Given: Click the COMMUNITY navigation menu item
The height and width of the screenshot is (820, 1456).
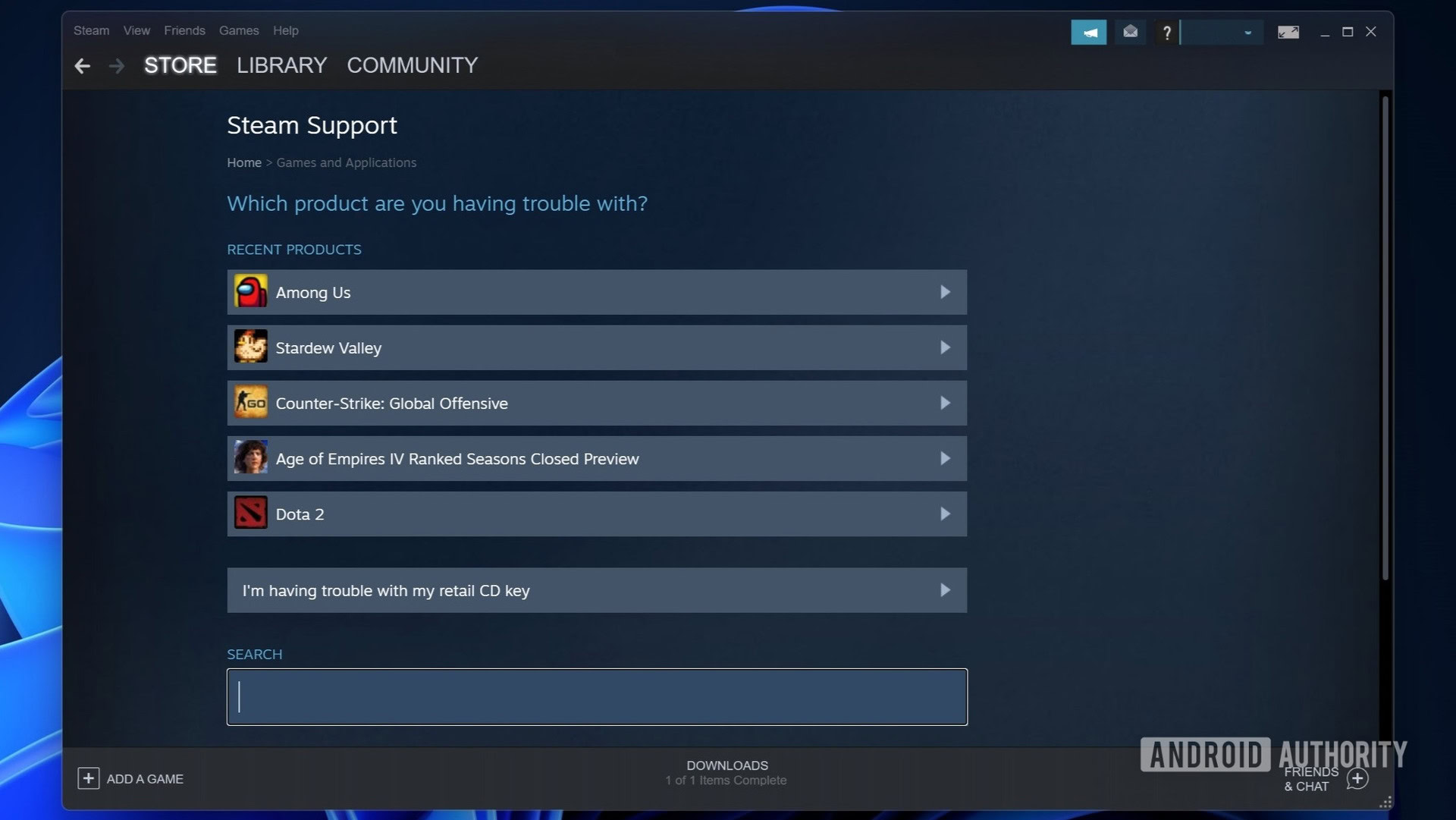Looking at the screenshot, I should pos(412,64).
